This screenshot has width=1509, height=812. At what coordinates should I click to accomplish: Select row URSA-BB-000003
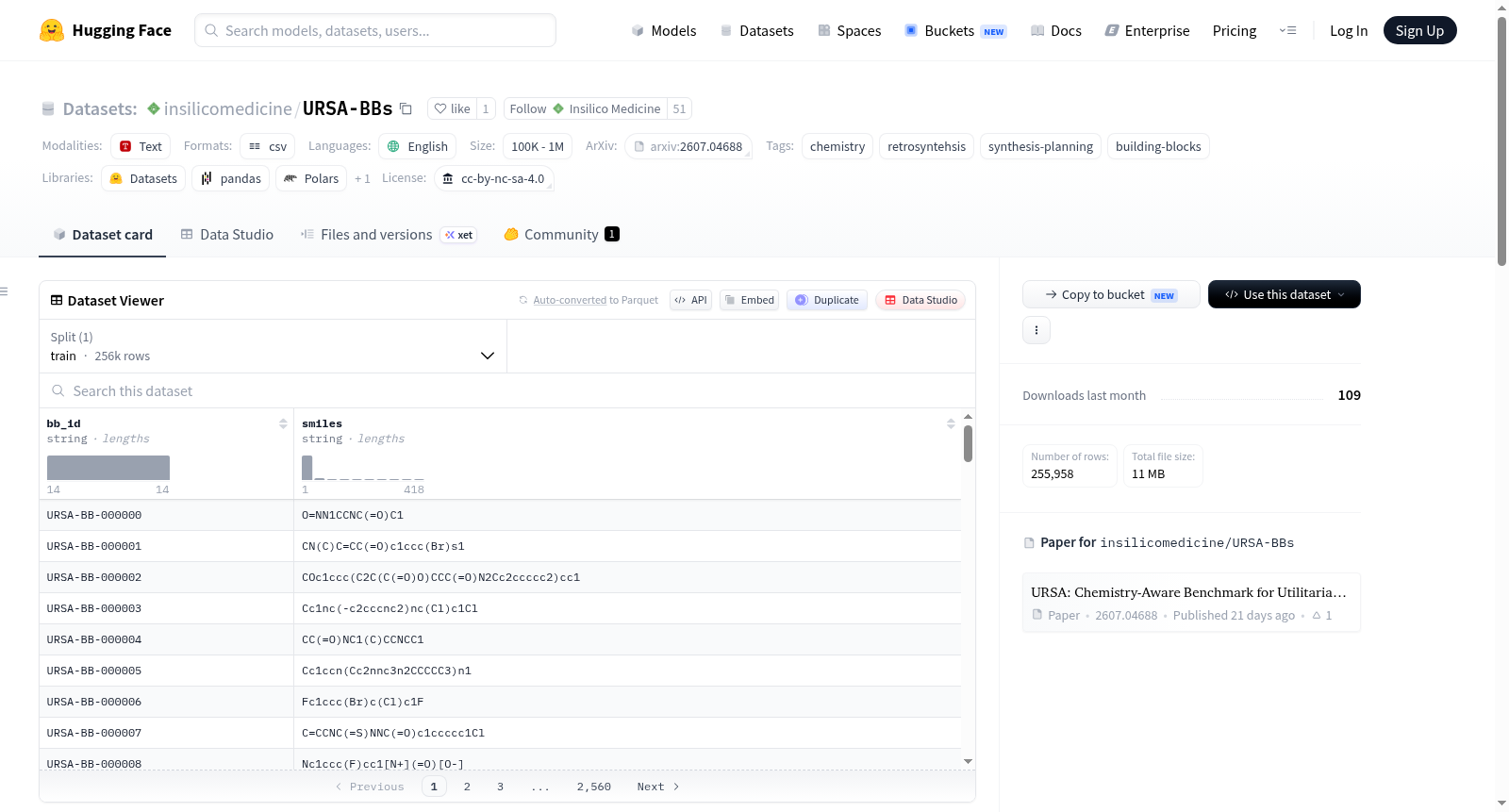coord(500,608)
